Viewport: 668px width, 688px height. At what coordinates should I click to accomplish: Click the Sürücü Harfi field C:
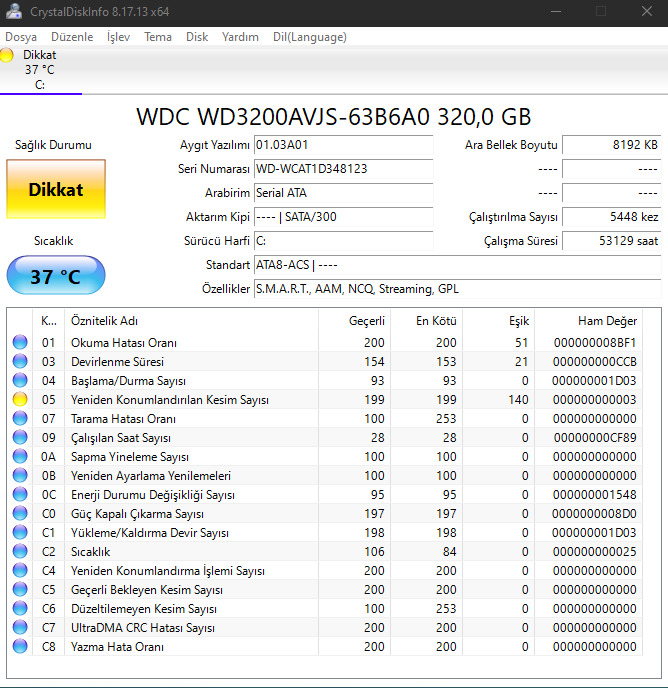pyautogui.click(x=344, y=241)
